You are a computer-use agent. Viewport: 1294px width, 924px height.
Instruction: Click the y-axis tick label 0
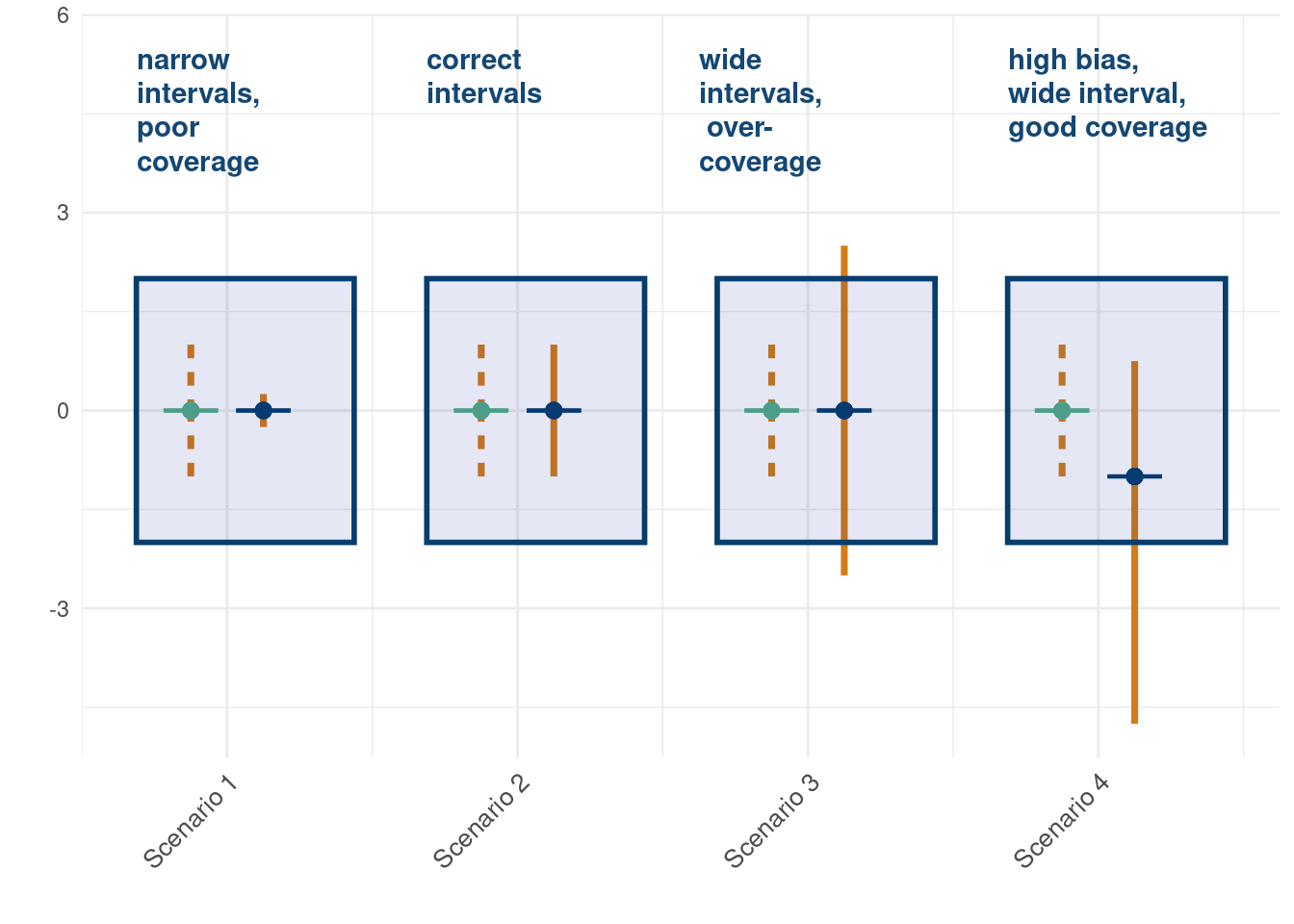point(63,411)
